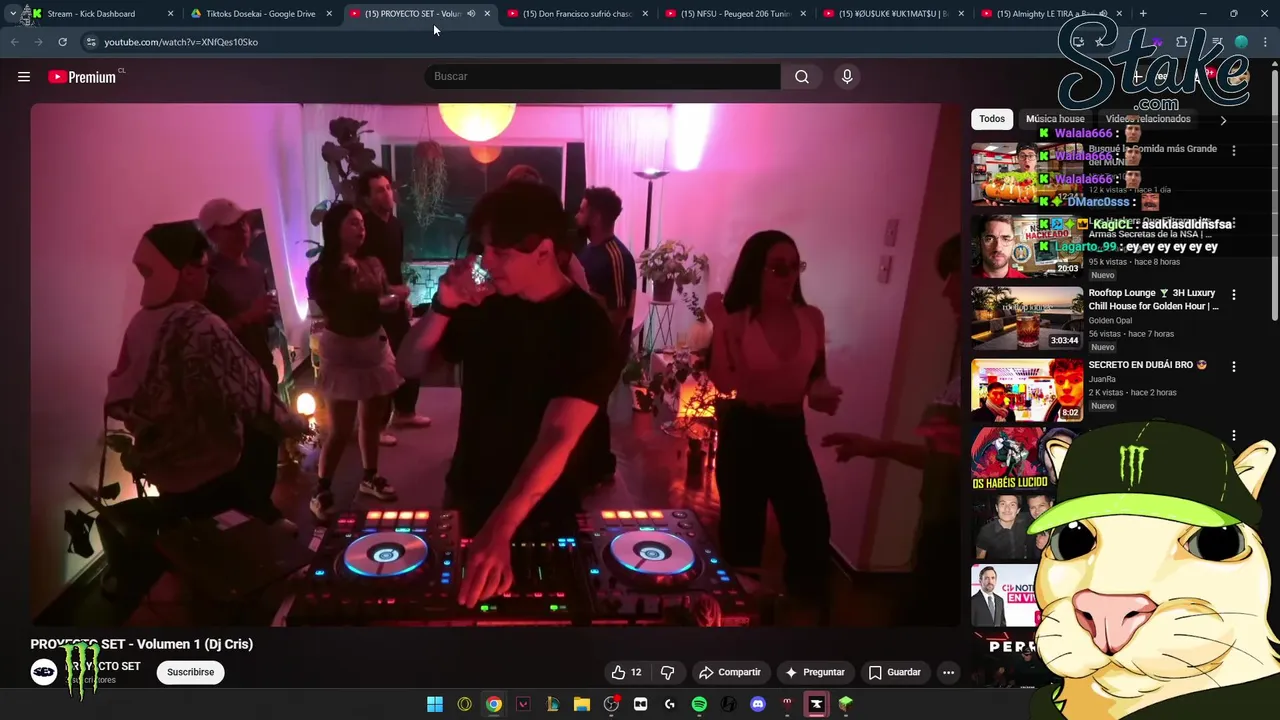Open a new browser tab
The height and width of the screenshot is (720, 1280).
[x=1143, y=14]
